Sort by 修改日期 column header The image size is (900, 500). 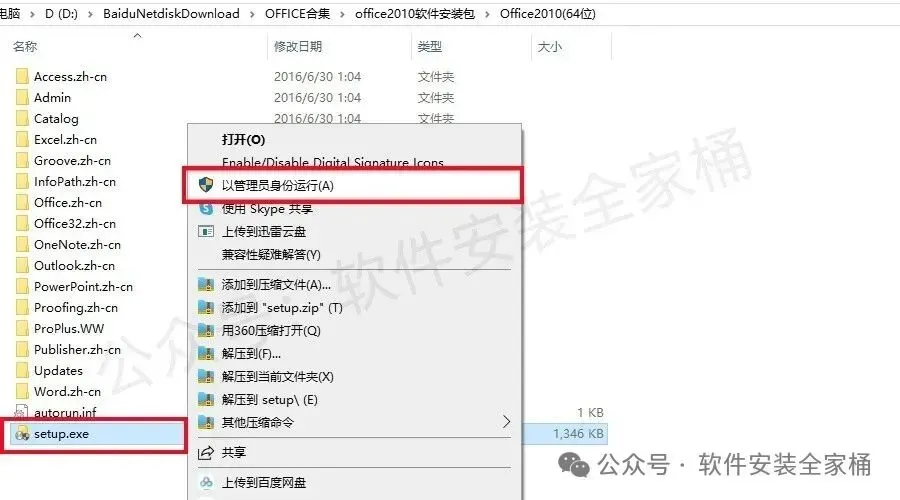tap(298, 46)
